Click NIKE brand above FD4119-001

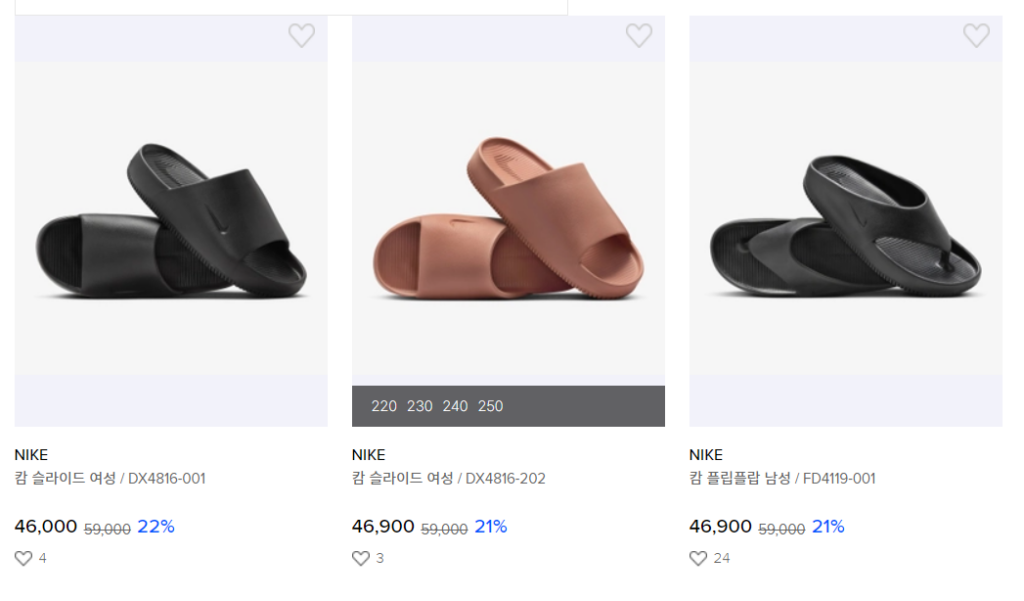(706, 455)
